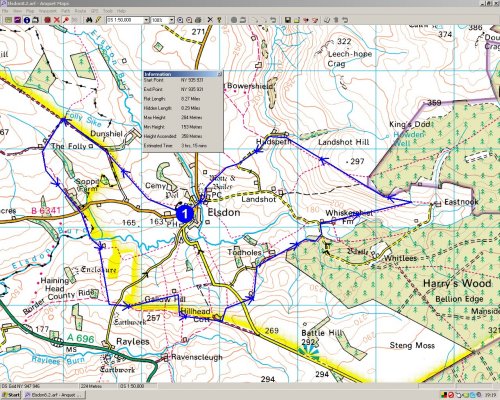This screenshot has width=500, height=400.
Task: Close the Information popup panel
Action: click(x=219, y=74)
